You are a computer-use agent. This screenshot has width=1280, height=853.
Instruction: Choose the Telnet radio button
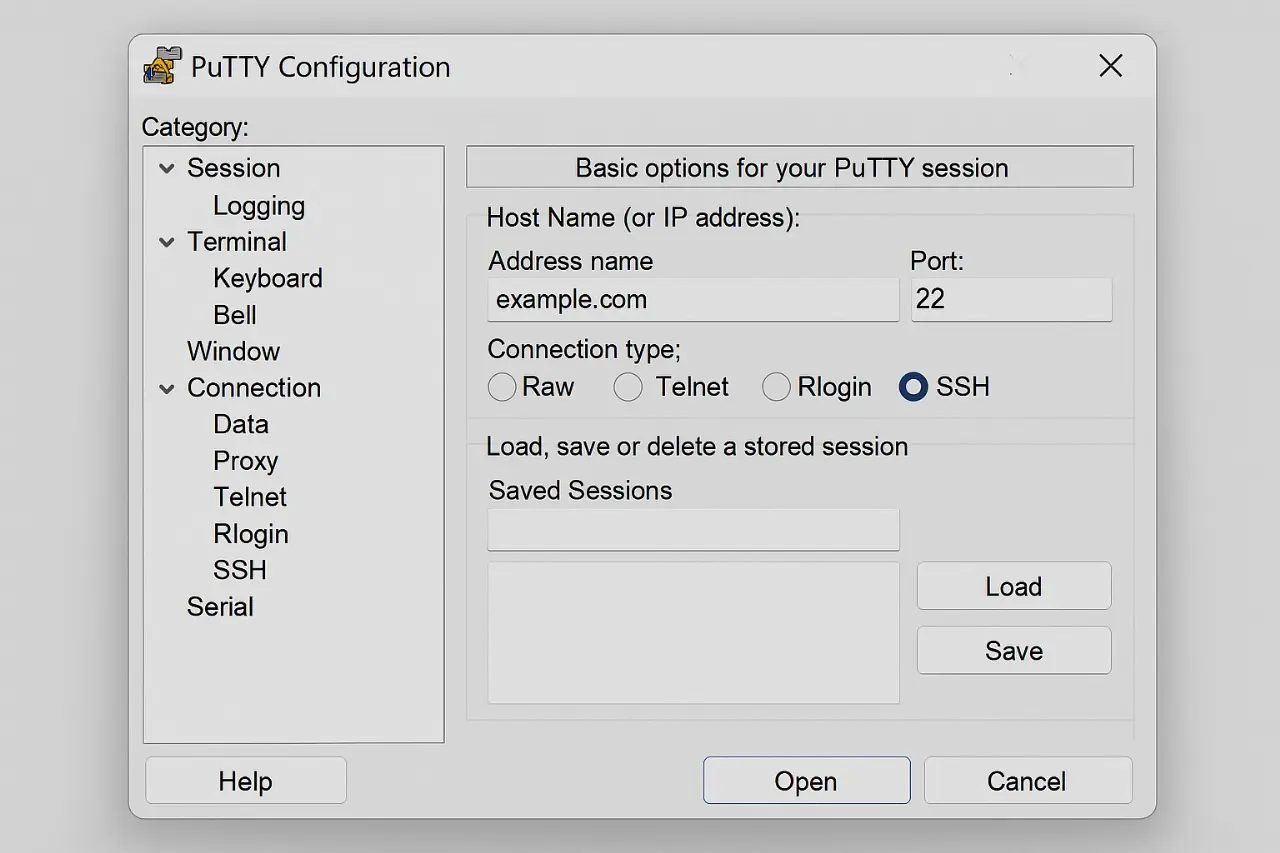(x=628, y=387)
